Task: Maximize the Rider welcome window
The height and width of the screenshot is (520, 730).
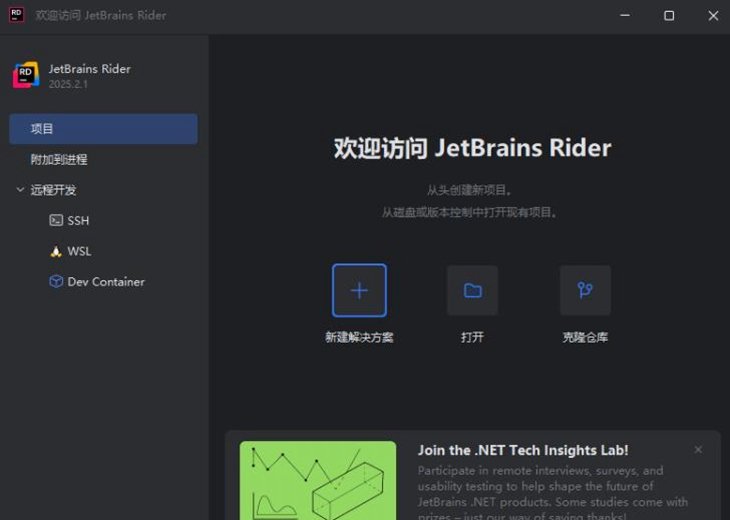Action: pyautogui.click(x=669, y=15)
